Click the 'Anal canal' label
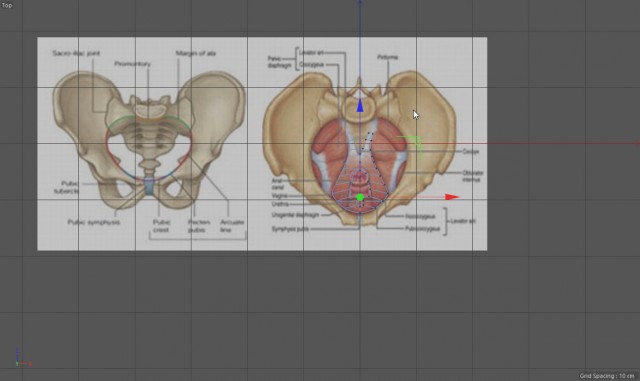This screenshot has width=640, height=381. click(278, 184)
